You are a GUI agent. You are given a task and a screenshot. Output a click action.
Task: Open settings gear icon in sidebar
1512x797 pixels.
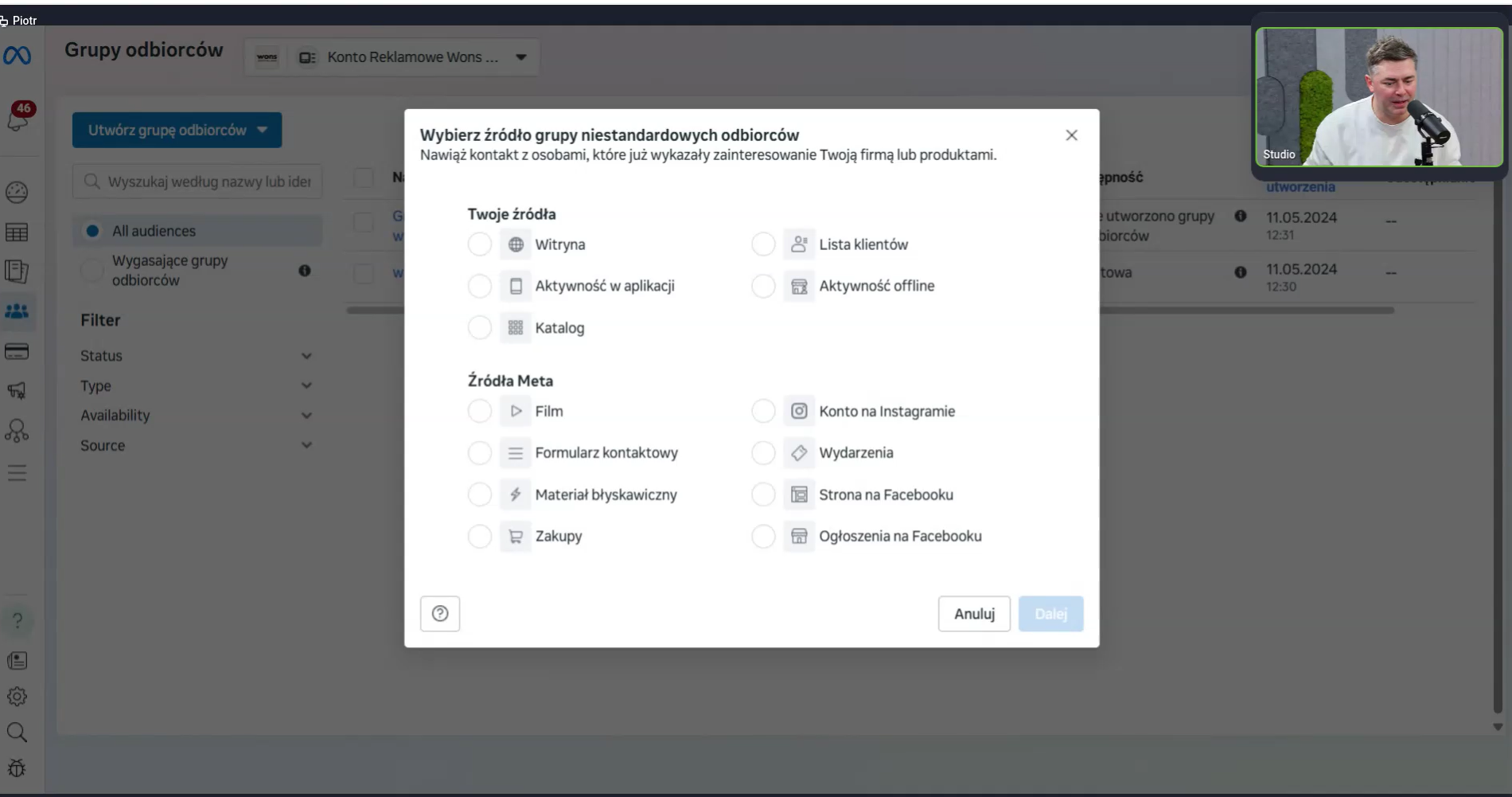[17, 697]
